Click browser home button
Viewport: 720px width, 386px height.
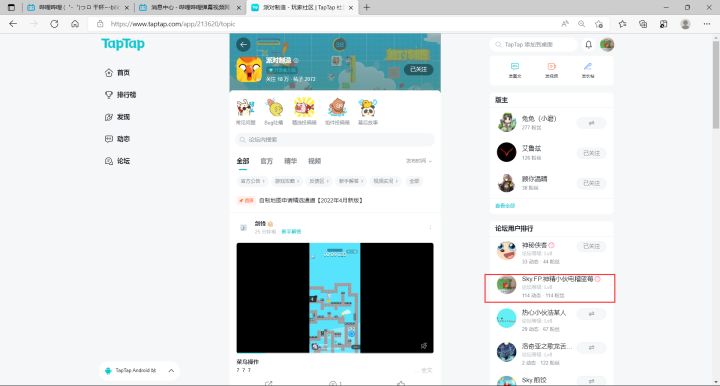75,24
